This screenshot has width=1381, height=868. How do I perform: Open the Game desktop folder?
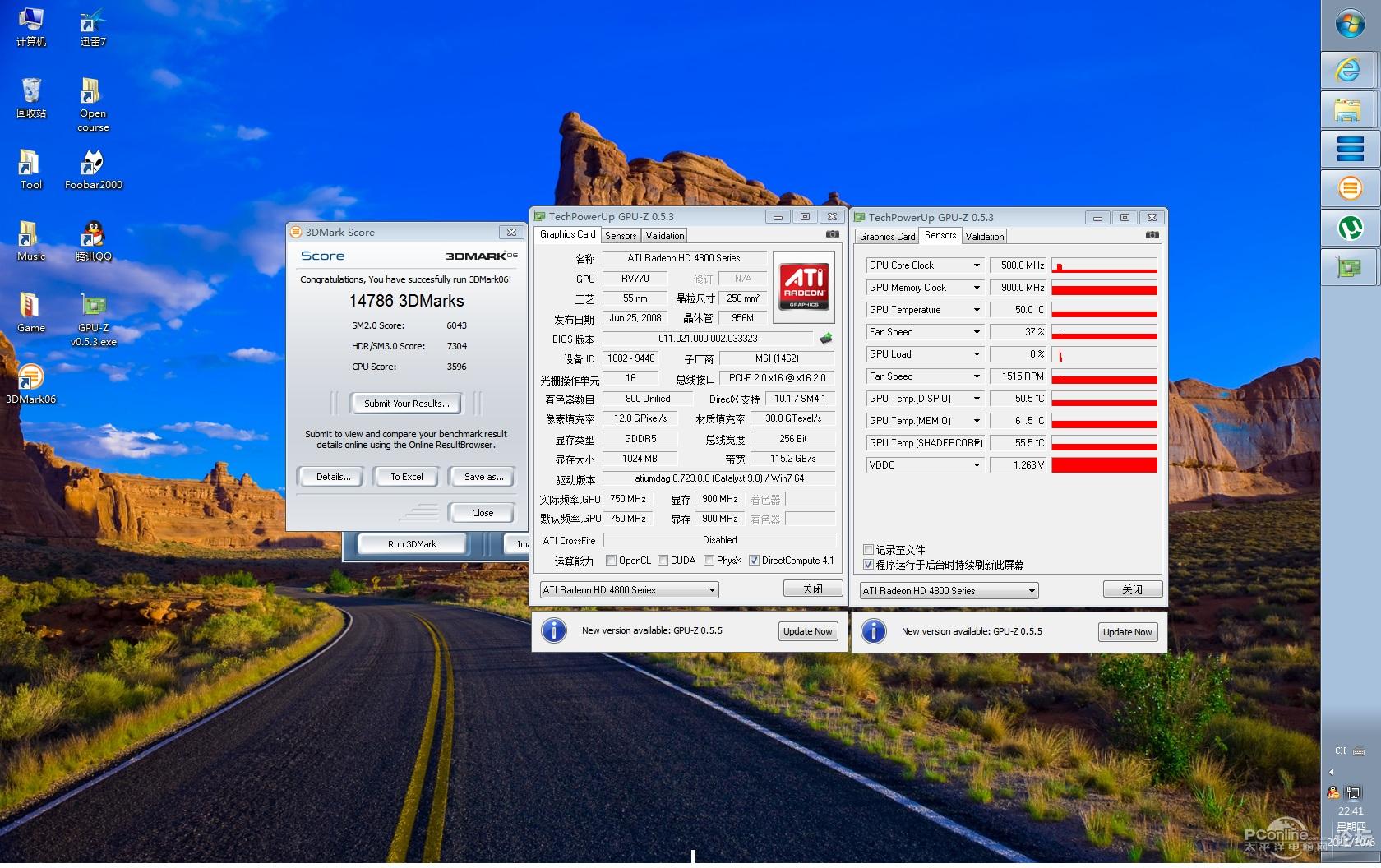click(x=30, y=313)
